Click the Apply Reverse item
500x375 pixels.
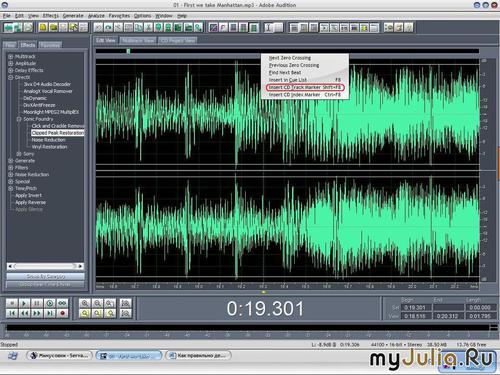coord(30,202)
